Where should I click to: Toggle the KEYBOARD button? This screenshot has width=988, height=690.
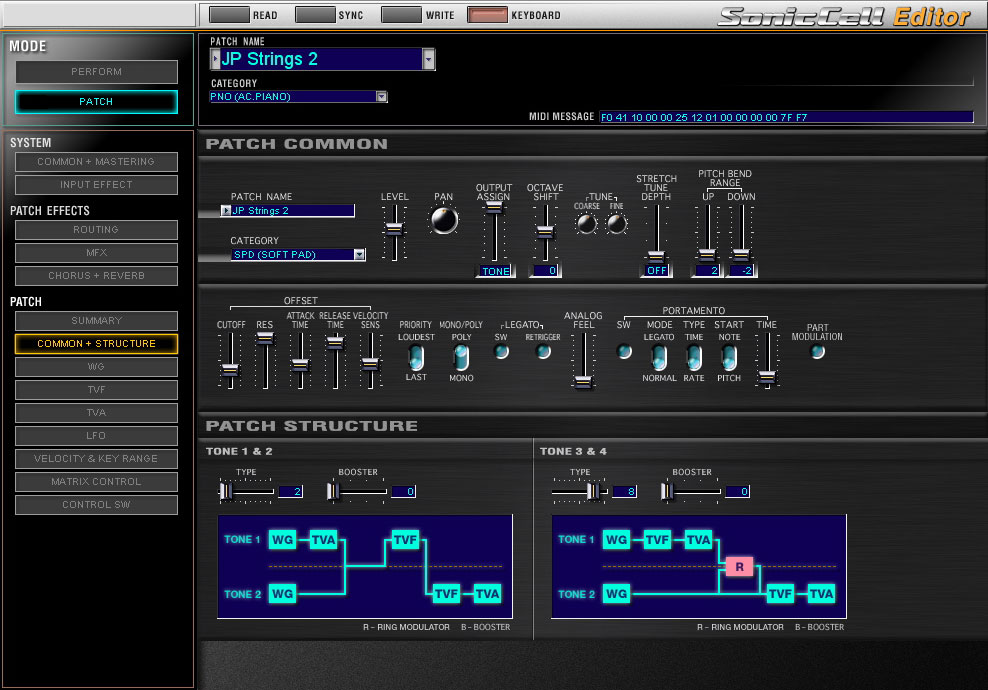click(x=487, y=14)
